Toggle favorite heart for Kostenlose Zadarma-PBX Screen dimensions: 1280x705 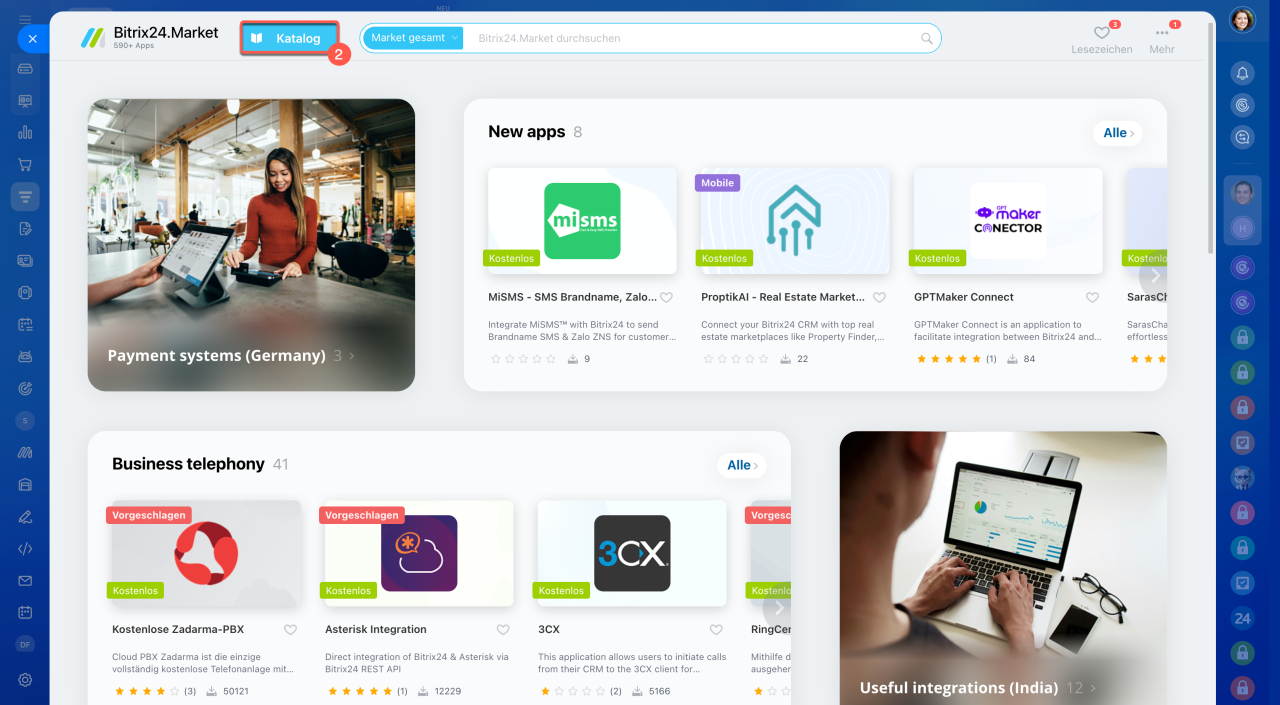tap(290, 630)
